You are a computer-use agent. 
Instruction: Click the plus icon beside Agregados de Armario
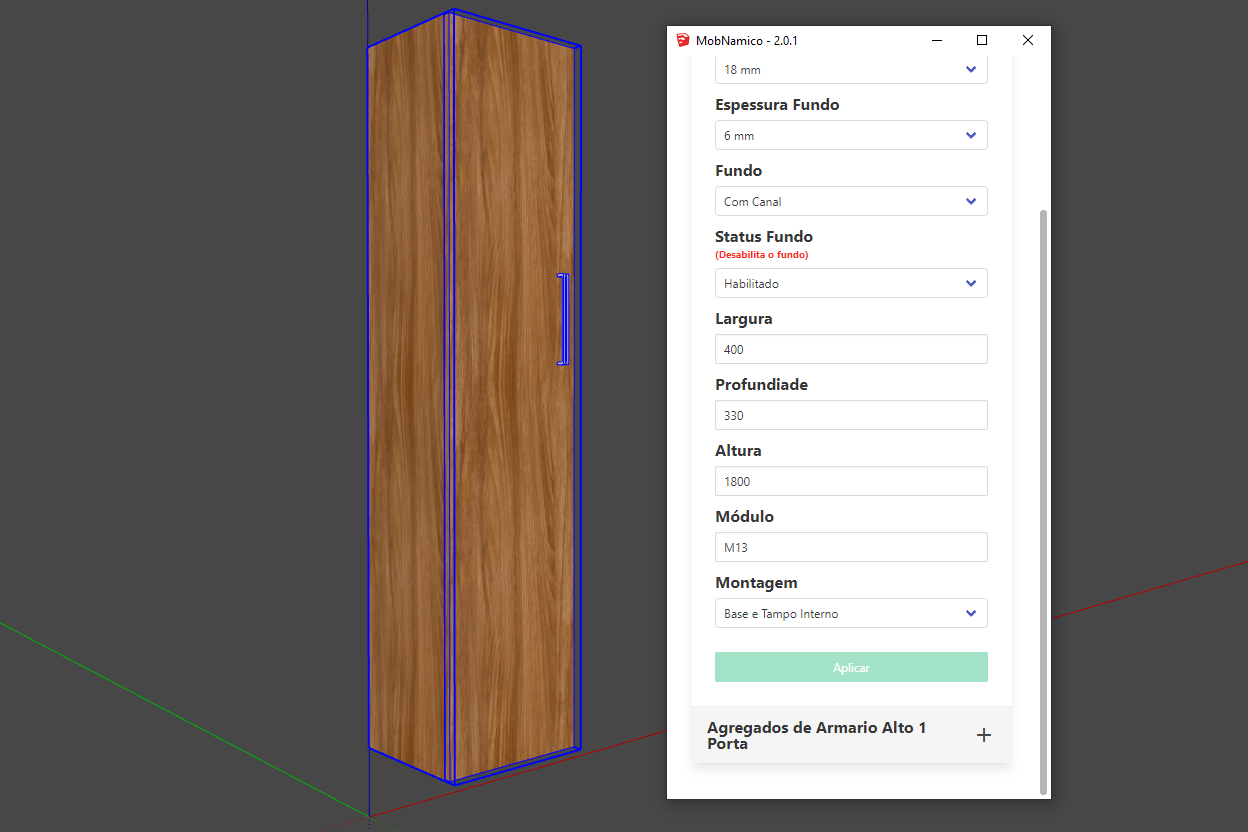[x=983, y=735]
